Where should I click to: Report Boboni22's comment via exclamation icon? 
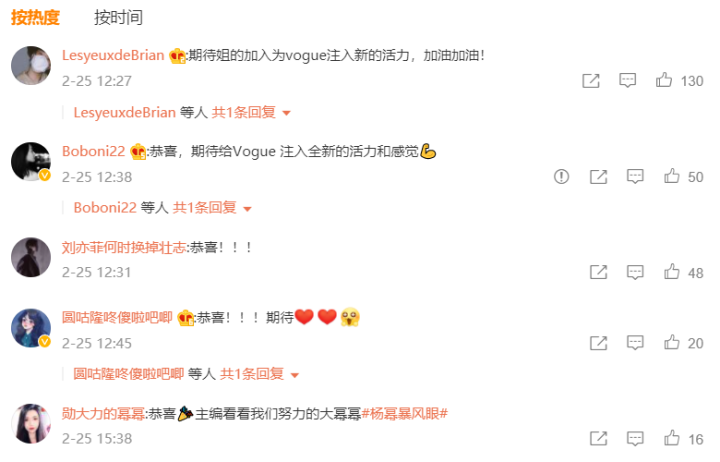coord(561,176)
